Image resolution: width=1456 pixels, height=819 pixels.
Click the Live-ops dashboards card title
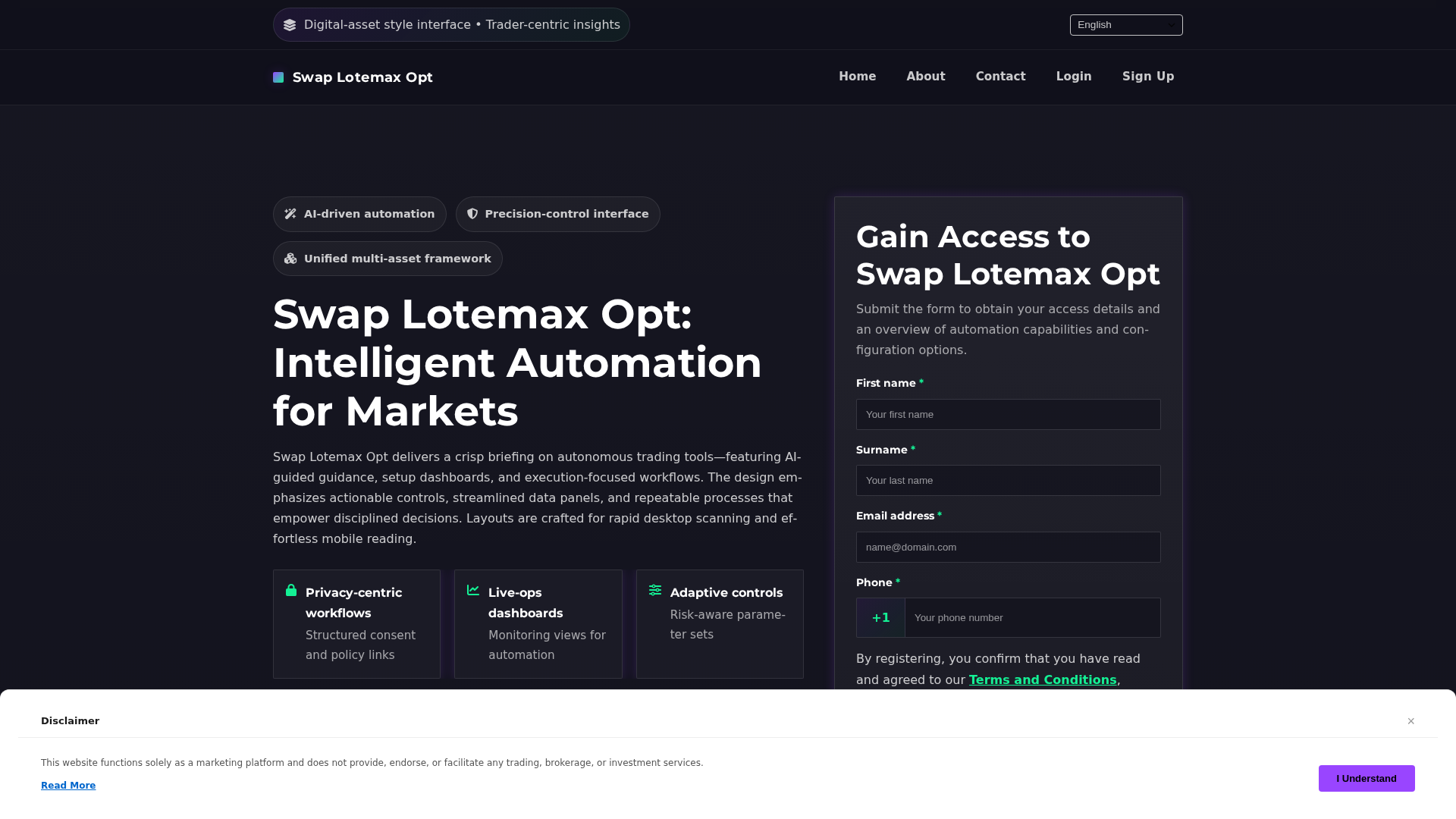point(526,603)
